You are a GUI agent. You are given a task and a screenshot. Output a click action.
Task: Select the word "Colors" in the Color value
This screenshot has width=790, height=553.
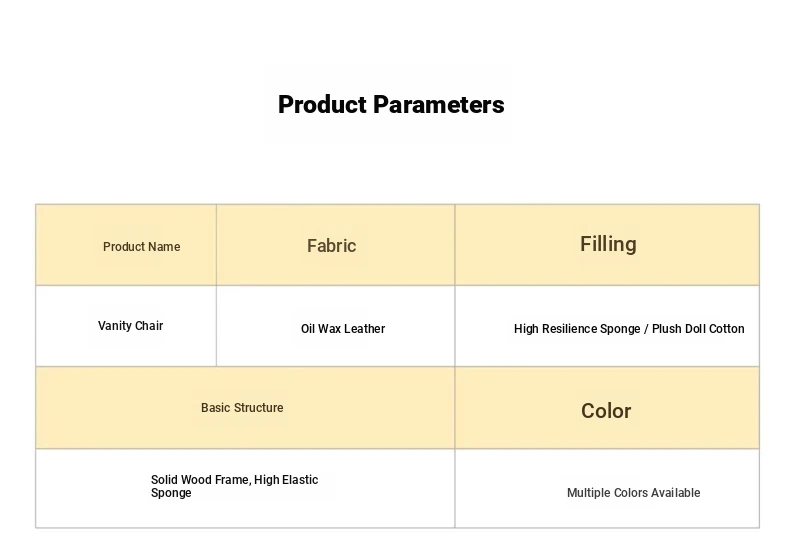[x=633, y=493]
